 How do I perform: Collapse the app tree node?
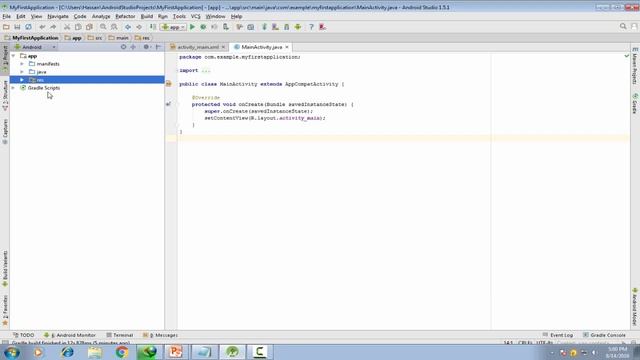coord(13,56)
